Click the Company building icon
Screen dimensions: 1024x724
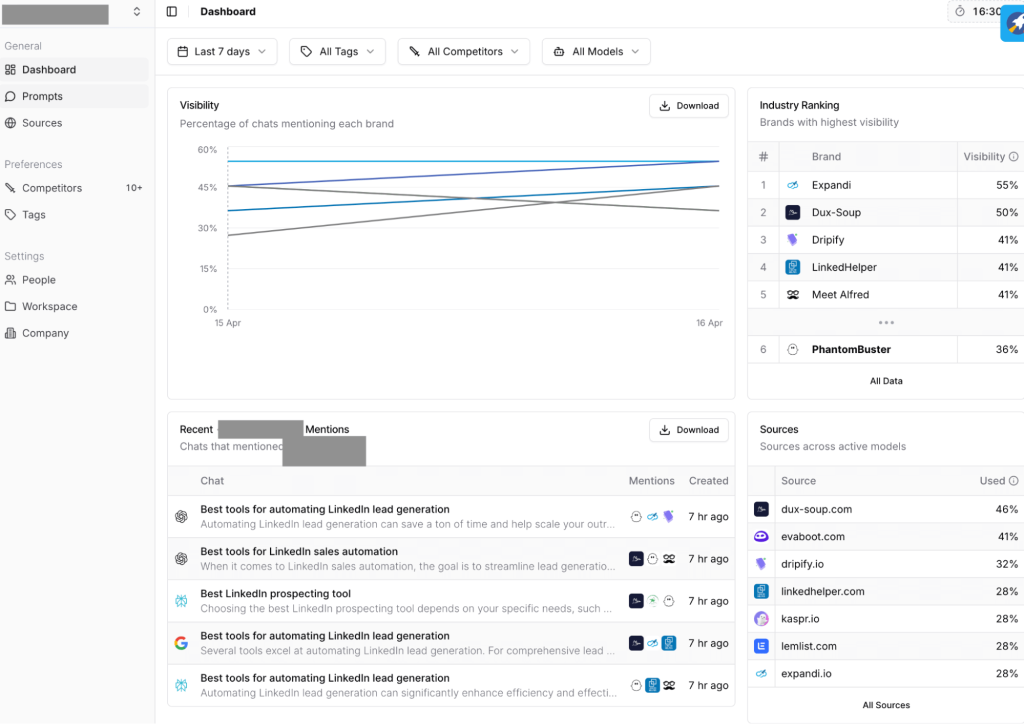pos(10,334)
